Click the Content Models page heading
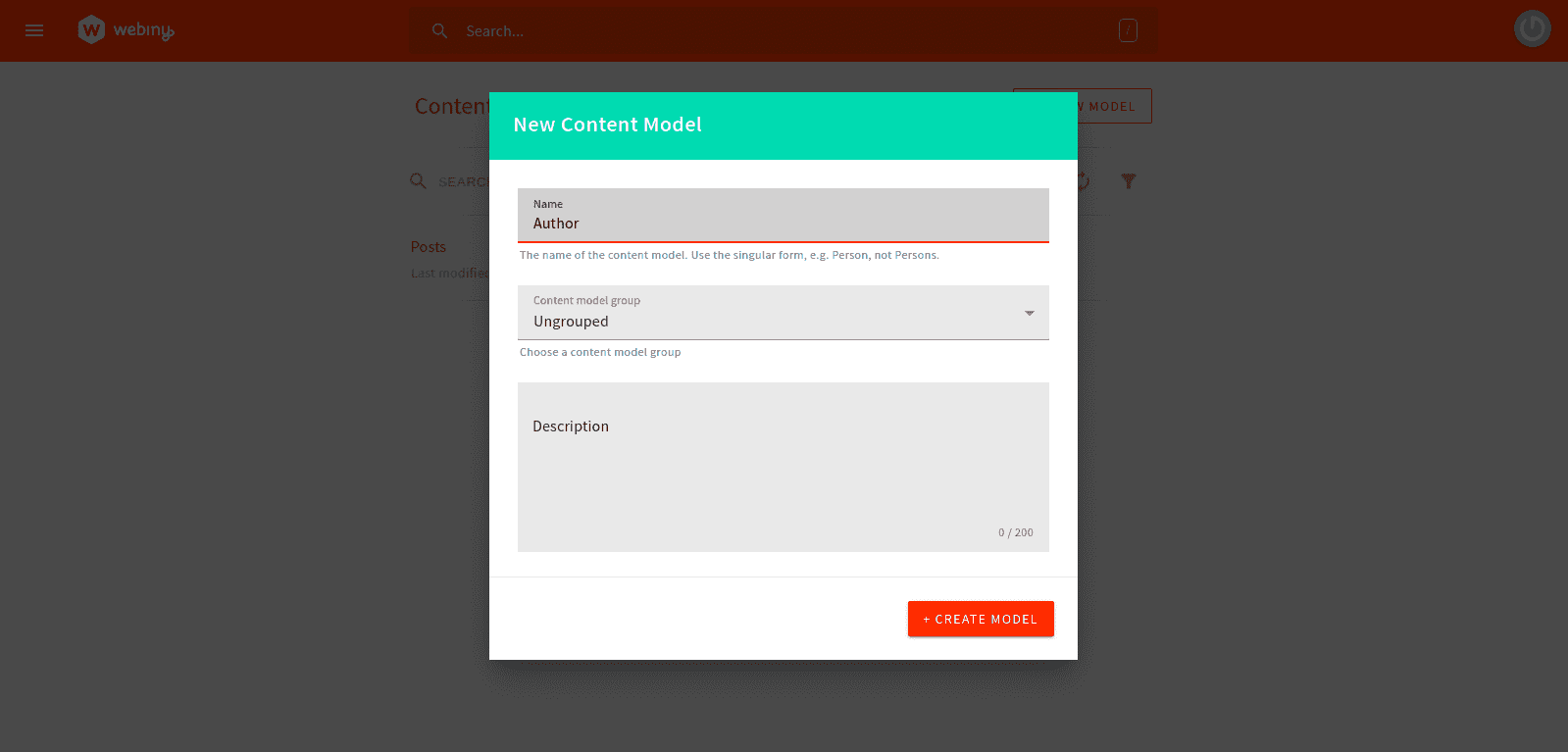 (x=451, y=106)
